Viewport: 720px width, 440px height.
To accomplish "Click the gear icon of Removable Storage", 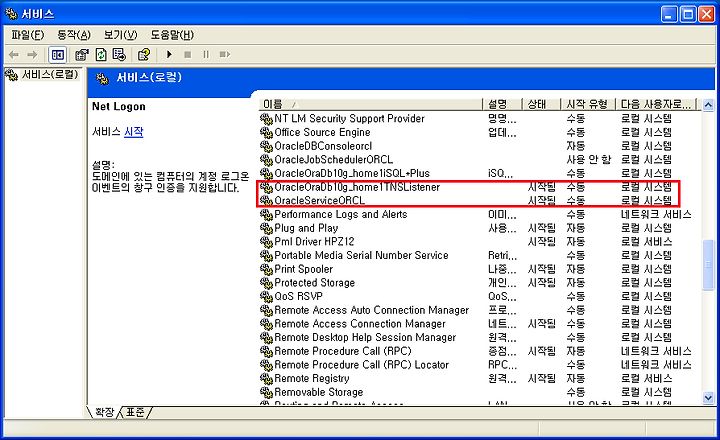I will [266, 393].
